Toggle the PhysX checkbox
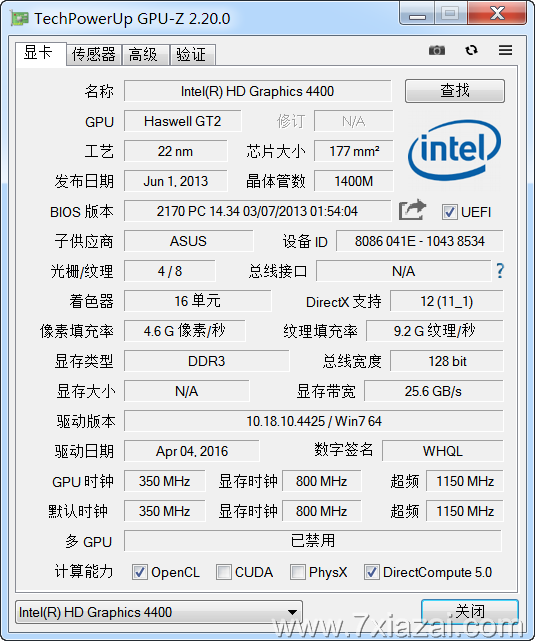535x641 pixels. 298,572
